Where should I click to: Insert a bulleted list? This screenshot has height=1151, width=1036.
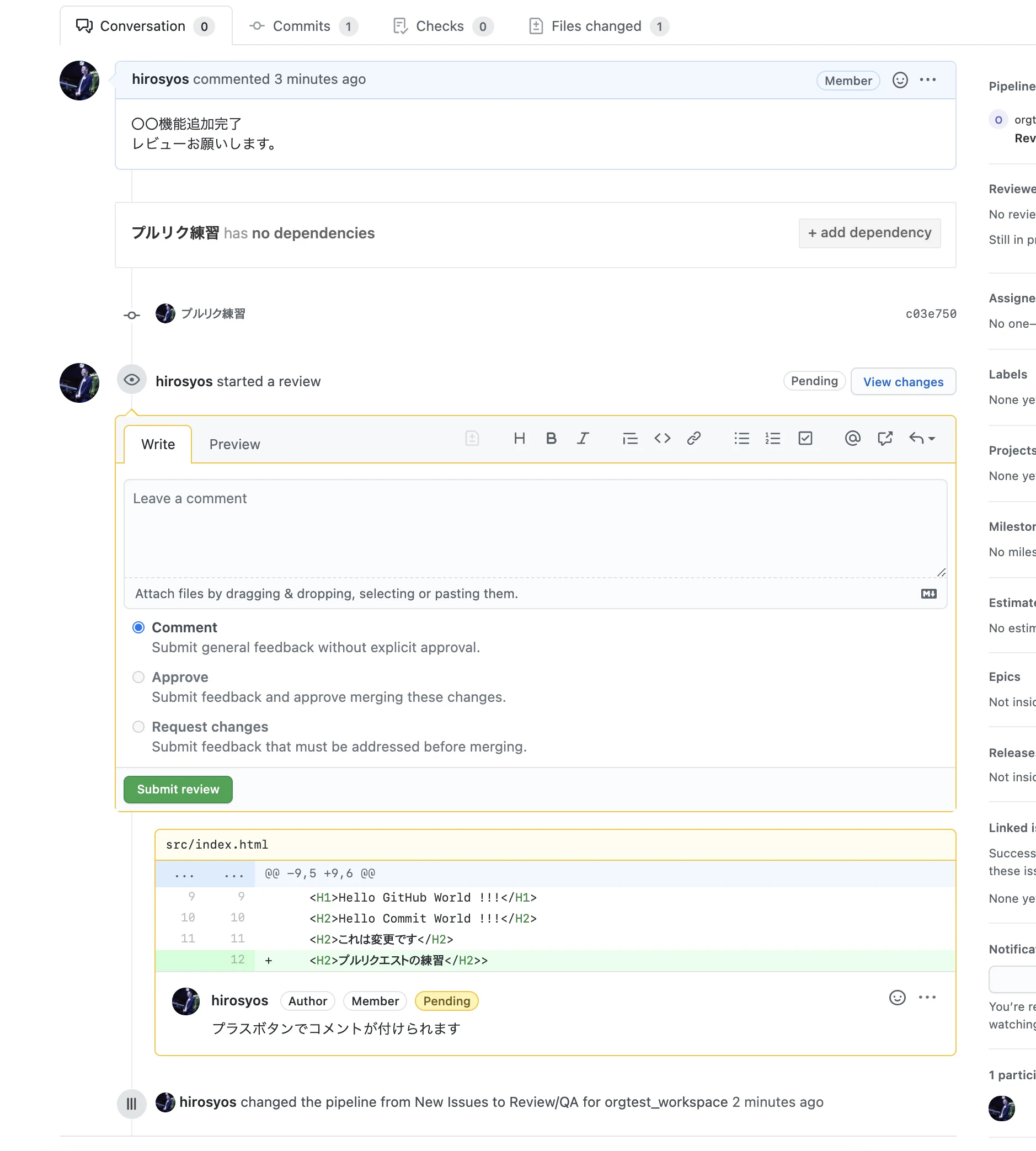pos(741,438)
